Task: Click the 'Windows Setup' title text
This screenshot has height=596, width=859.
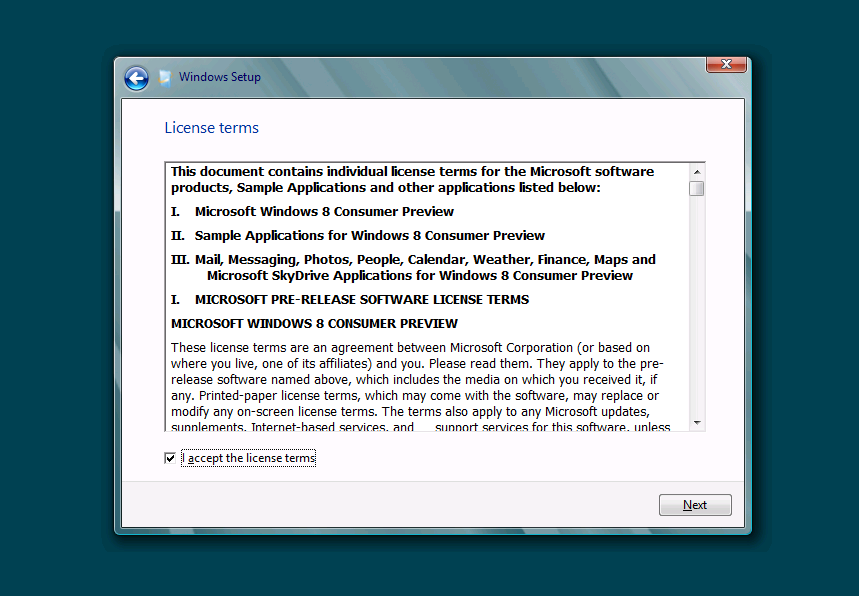Action: click(x=220, y=77)
